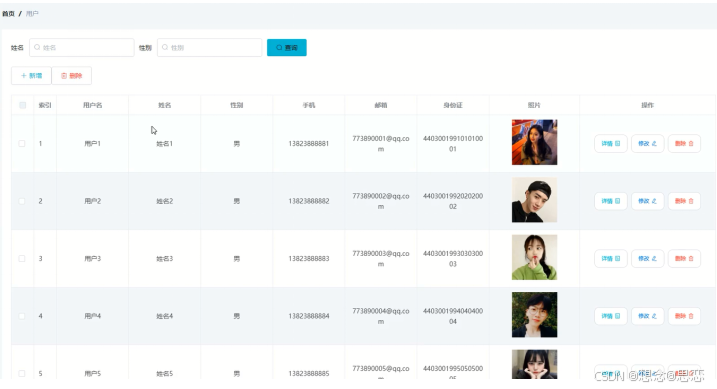Click the 姓名4 name cell

click(x=165, y=316)
